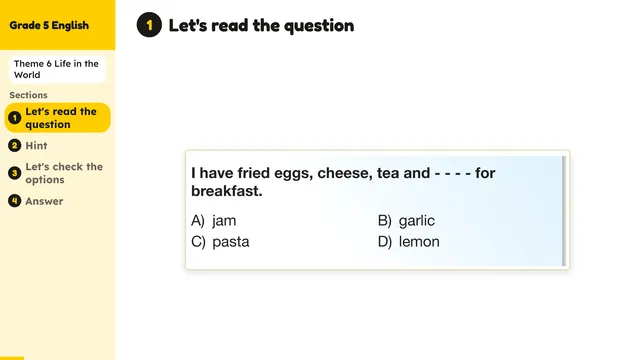Click the Sections label in sidebar
Screen dimensions: 640x360
29,95
